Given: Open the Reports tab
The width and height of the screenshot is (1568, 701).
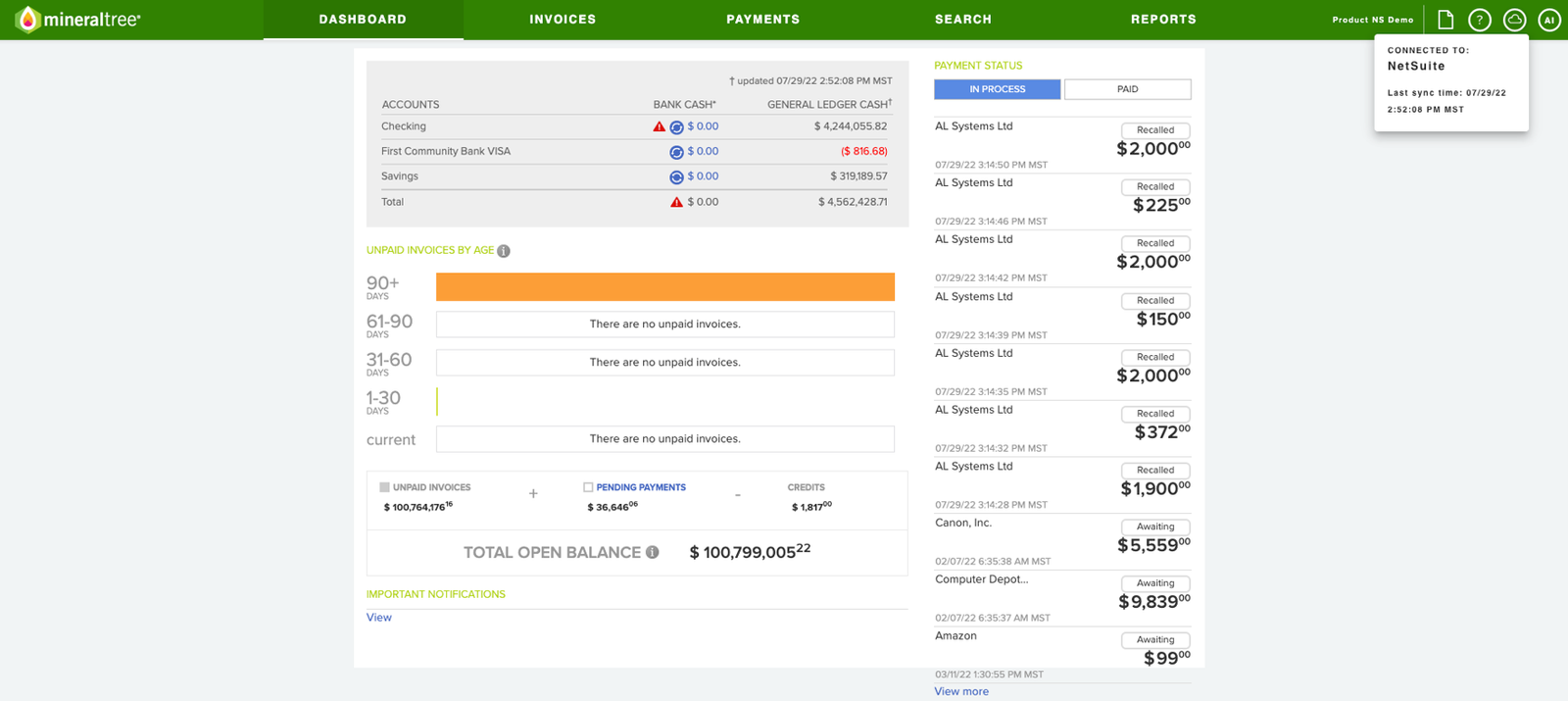Looking at the screenshot, I should click(x=1163, y=20).
